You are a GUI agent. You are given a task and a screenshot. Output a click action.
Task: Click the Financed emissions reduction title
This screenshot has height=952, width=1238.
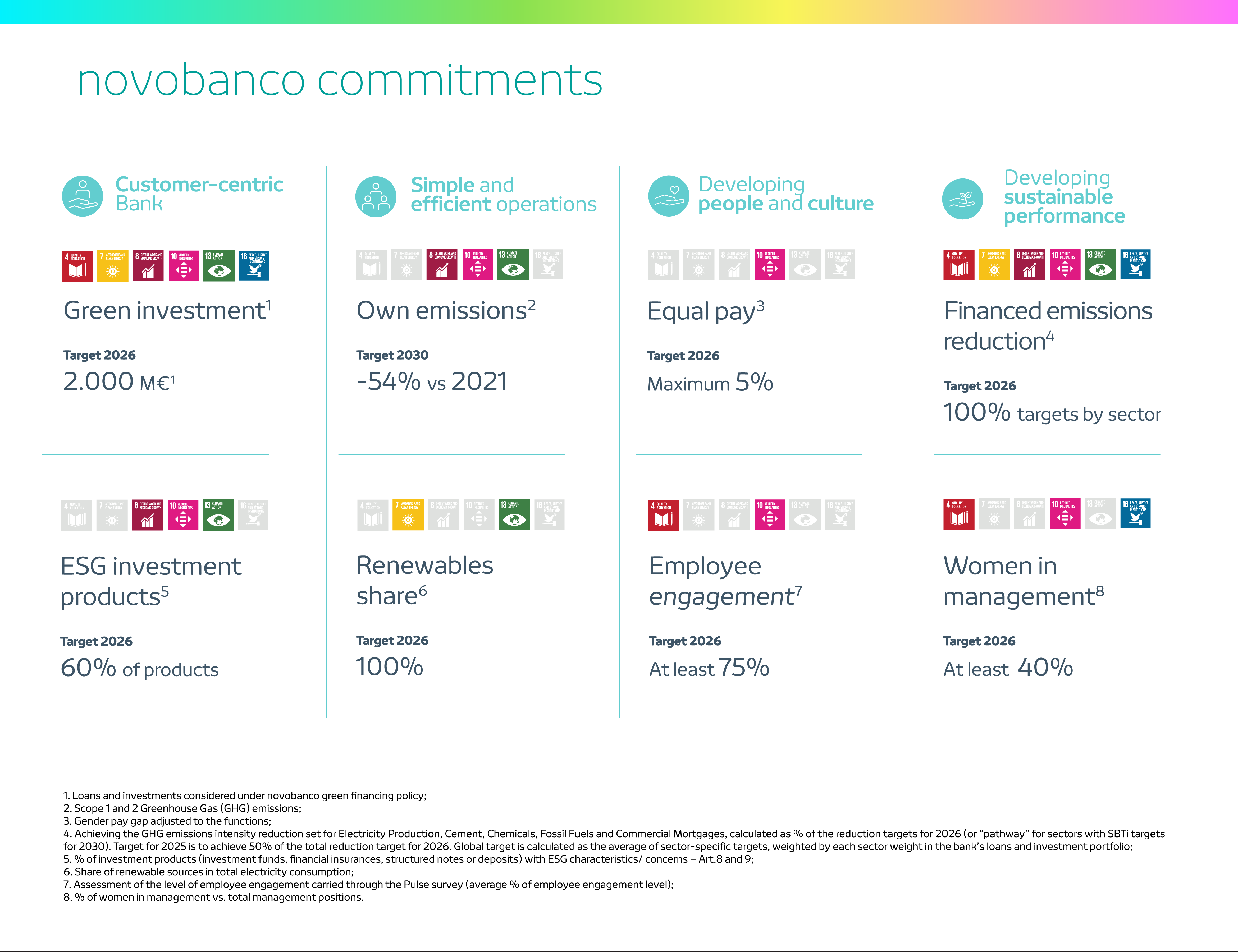(1048, 326)
